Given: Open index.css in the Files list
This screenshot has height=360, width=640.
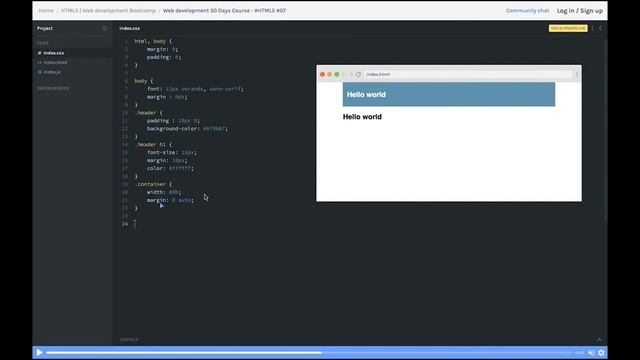Looking at the screenshot, I should tap(53, 53).
